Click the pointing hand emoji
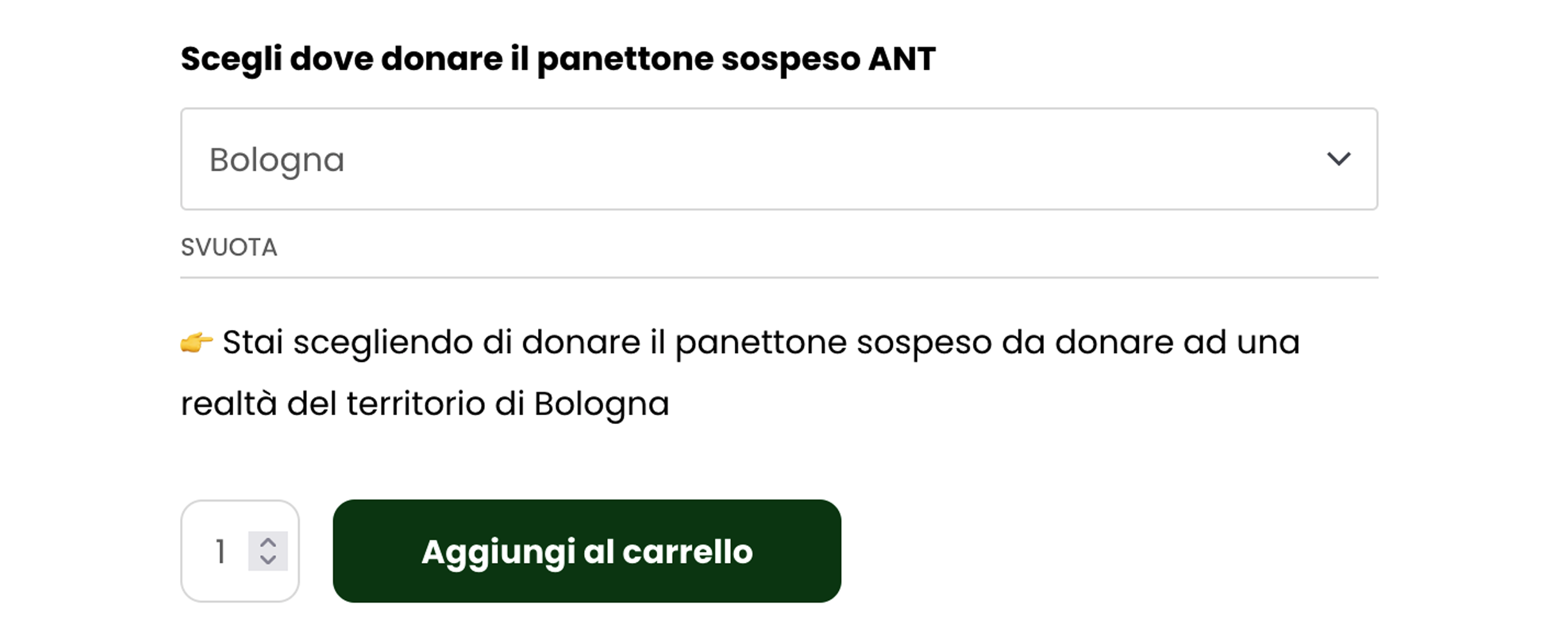The height and width of the screenshot is (638, 1568). point(196,343)
